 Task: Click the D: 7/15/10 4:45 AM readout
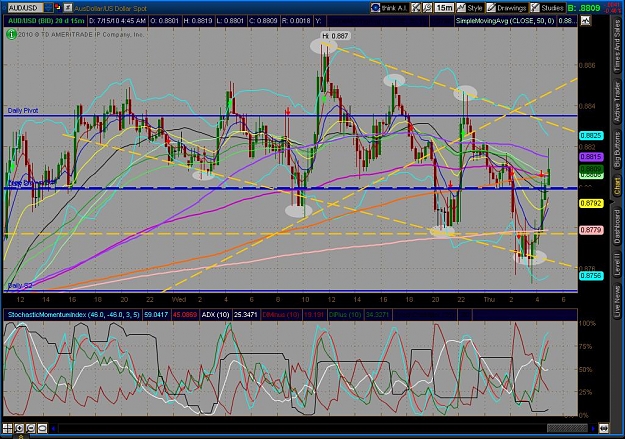tap(118, 21)
